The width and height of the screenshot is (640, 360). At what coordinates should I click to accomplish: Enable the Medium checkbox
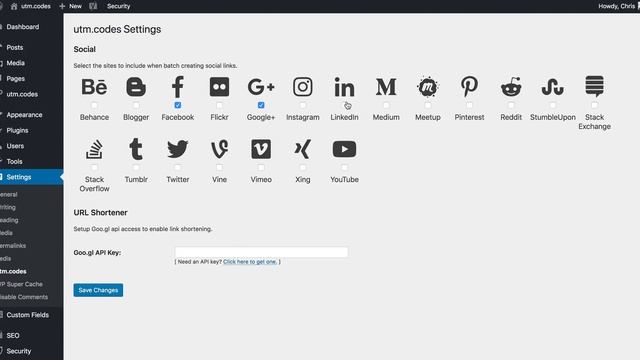[x=386, y=105]
